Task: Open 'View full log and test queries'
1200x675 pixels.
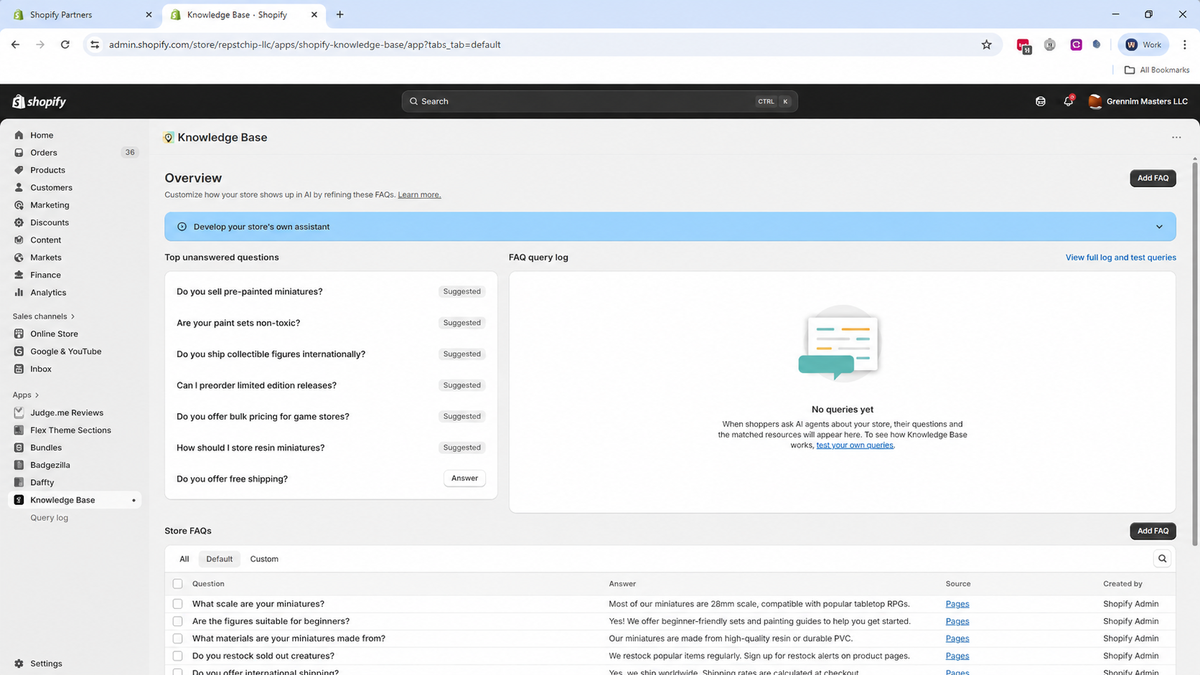Action: pos(1121,258)
